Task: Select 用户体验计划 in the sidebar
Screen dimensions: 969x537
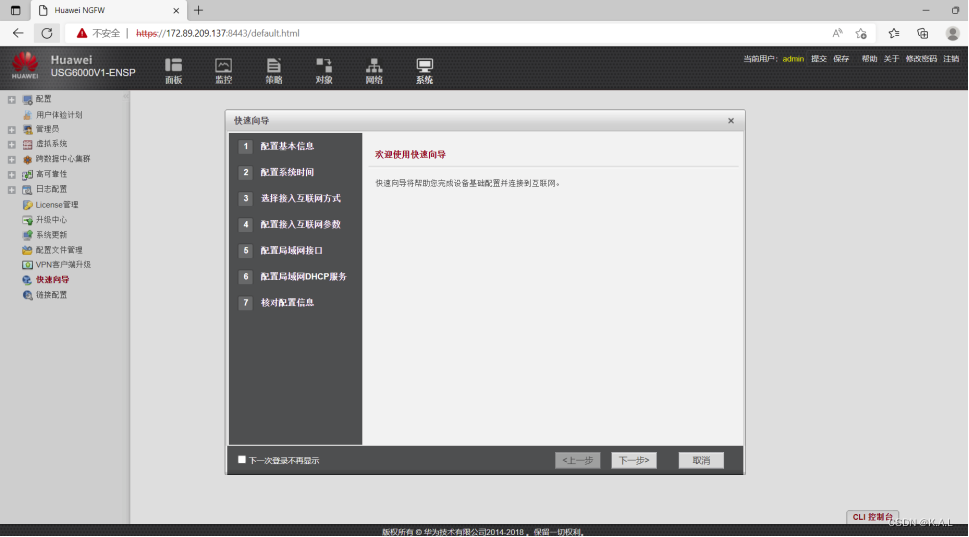Action: click(x=59, y=114)
